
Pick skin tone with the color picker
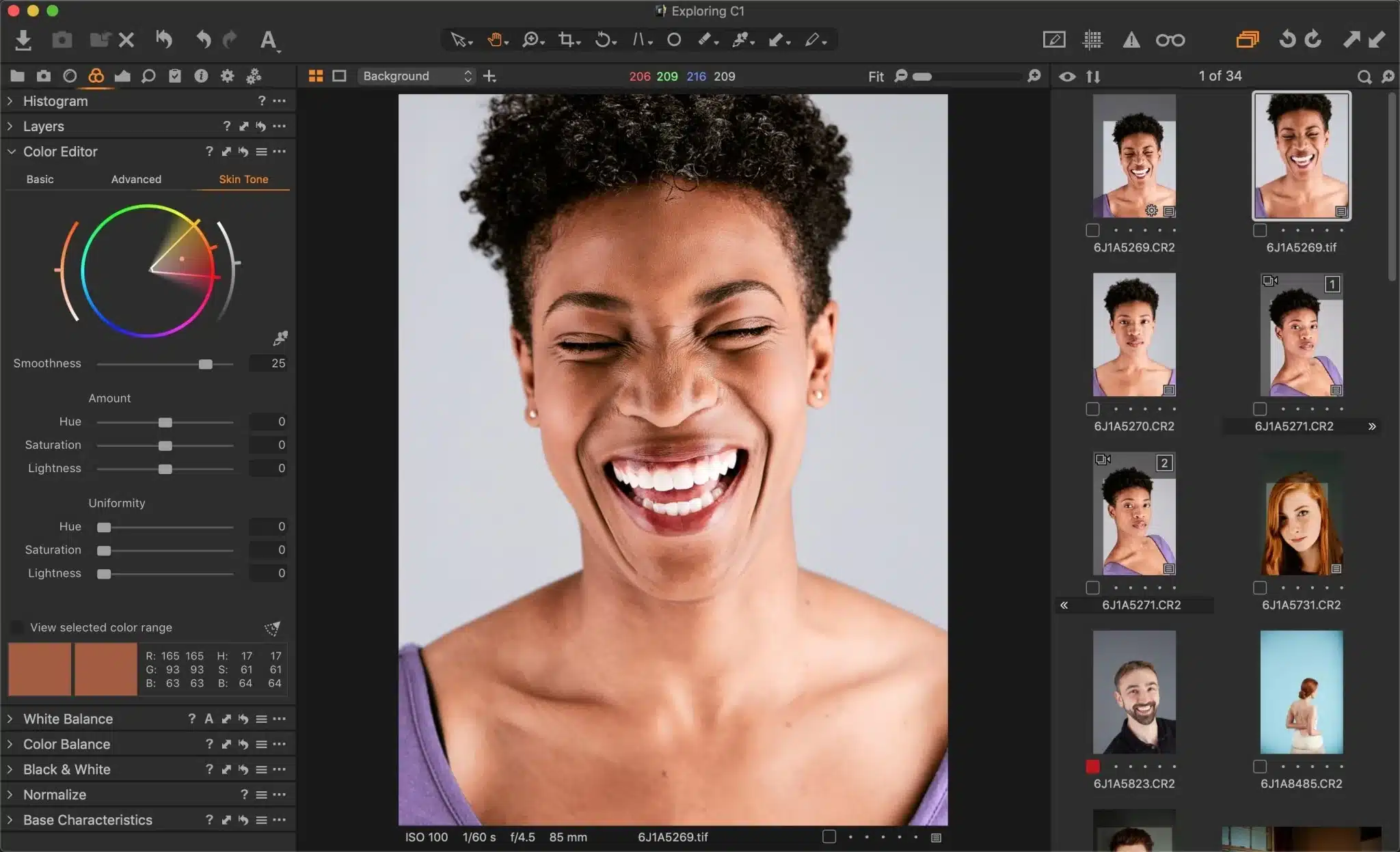coord(280,338)
